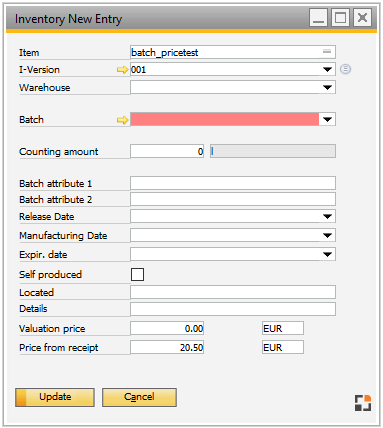The width and height of the screenshot is (383, 428).
Task: Open the Release Date dropdown
Action: [327, 216]
